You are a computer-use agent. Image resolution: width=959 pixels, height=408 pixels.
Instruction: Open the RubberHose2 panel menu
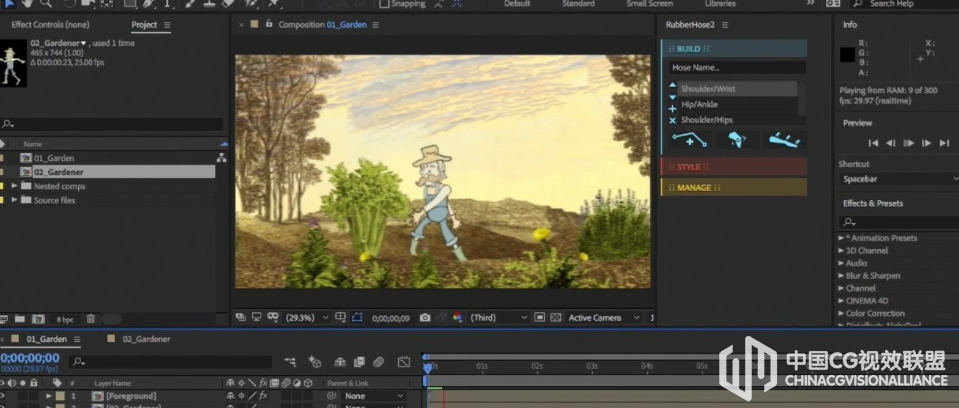[725, 25]
